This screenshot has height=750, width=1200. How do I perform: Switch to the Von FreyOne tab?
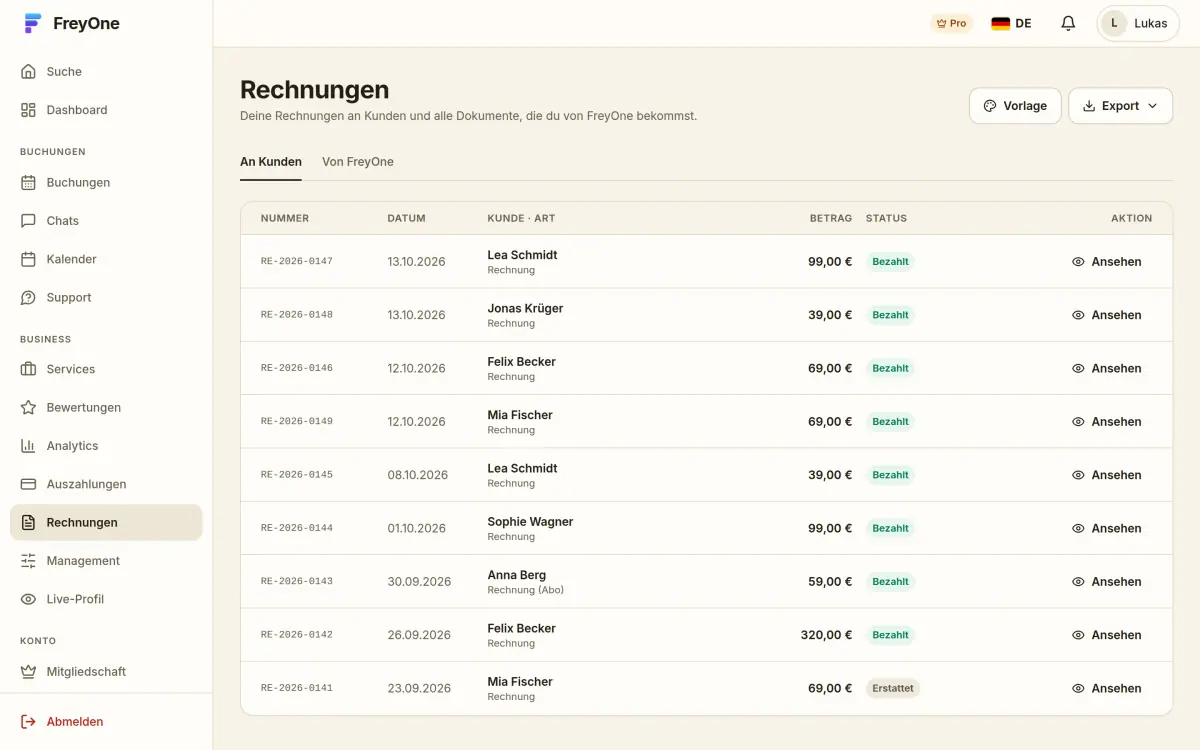(x=358, y=162)
